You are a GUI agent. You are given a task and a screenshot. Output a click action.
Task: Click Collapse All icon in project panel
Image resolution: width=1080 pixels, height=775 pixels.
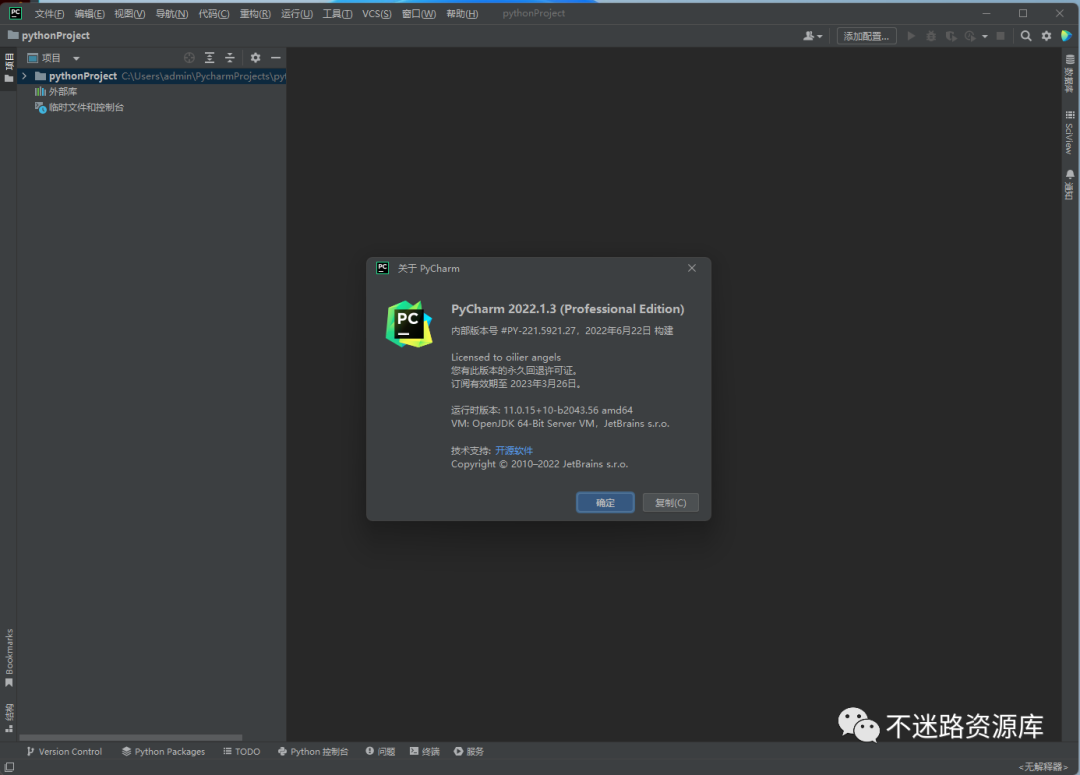pos(229,58)
